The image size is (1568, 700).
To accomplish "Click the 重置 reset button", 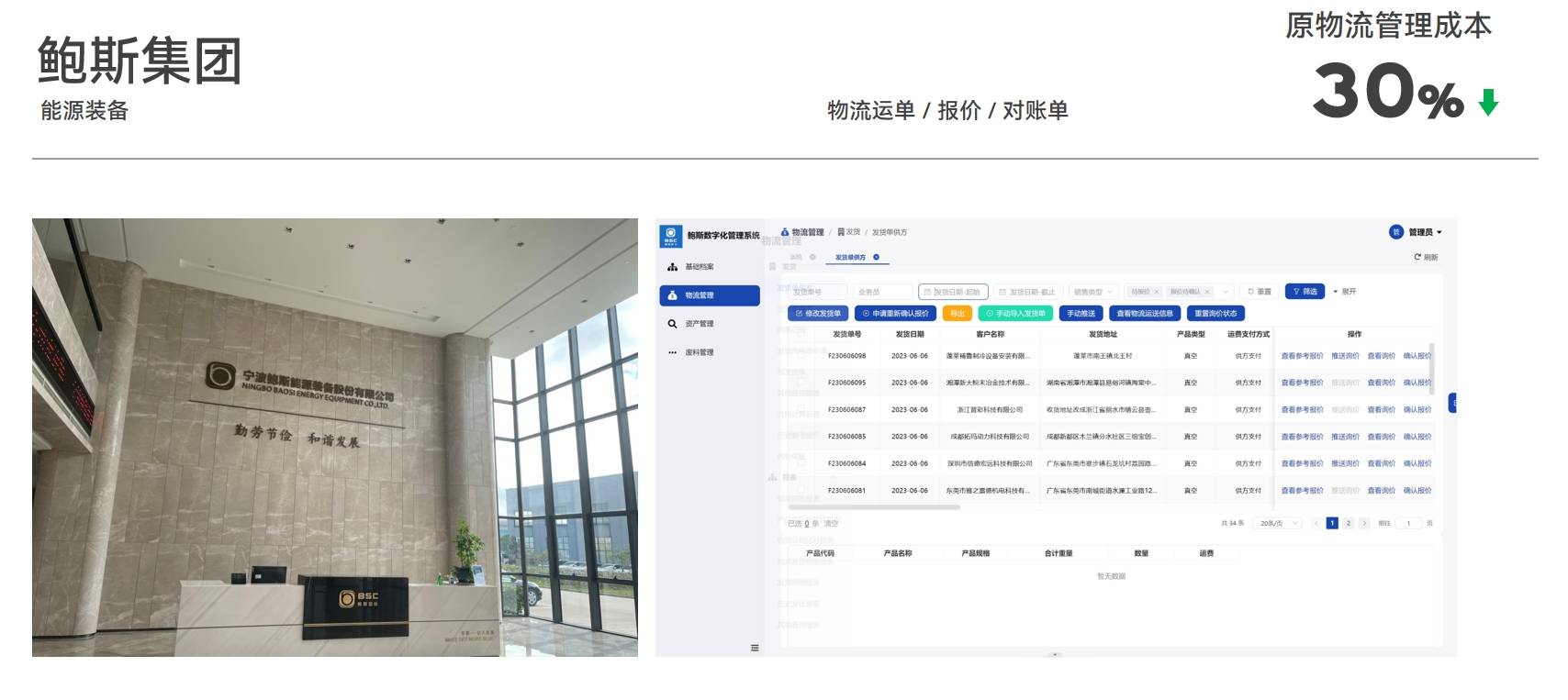I will [x=1260, y=292].
